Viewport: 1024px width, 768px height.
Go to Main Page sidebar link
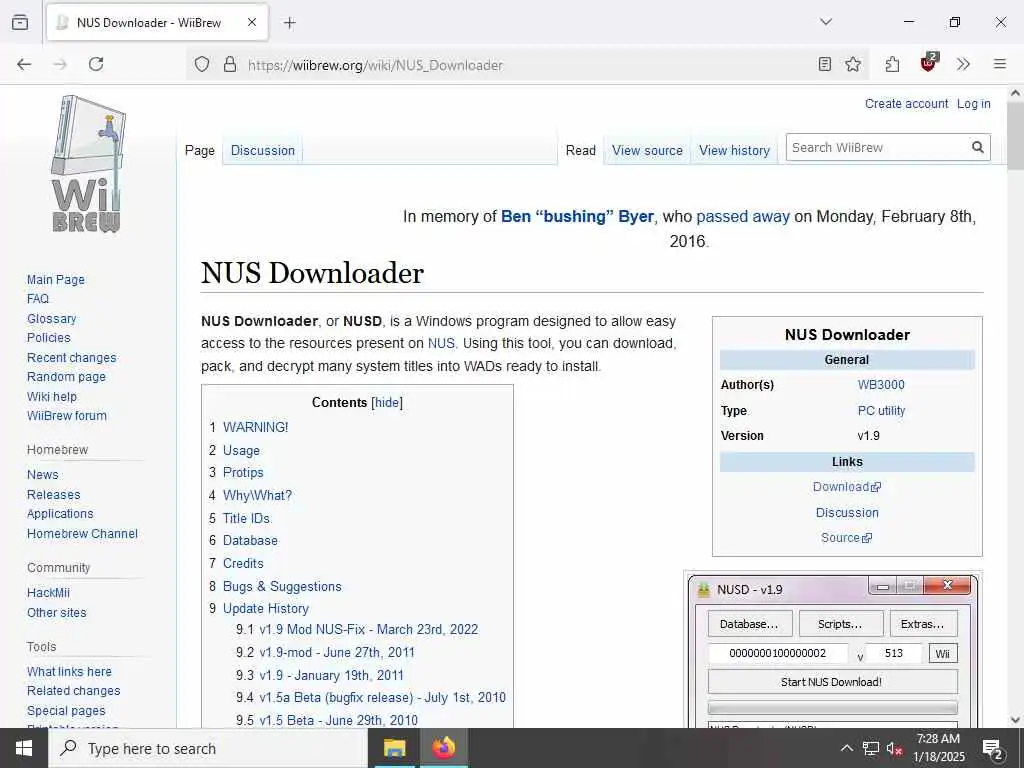coord(56,280)
